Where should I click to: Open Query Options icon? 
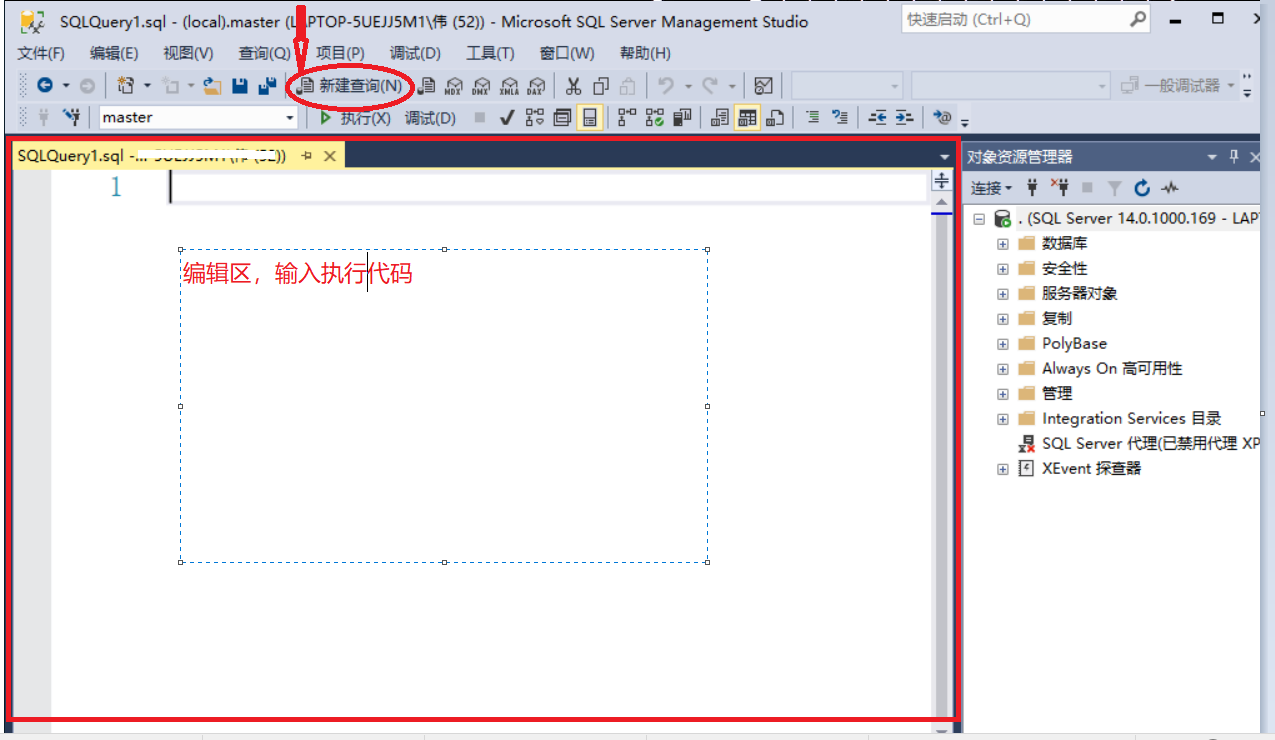tap(562, 117)
